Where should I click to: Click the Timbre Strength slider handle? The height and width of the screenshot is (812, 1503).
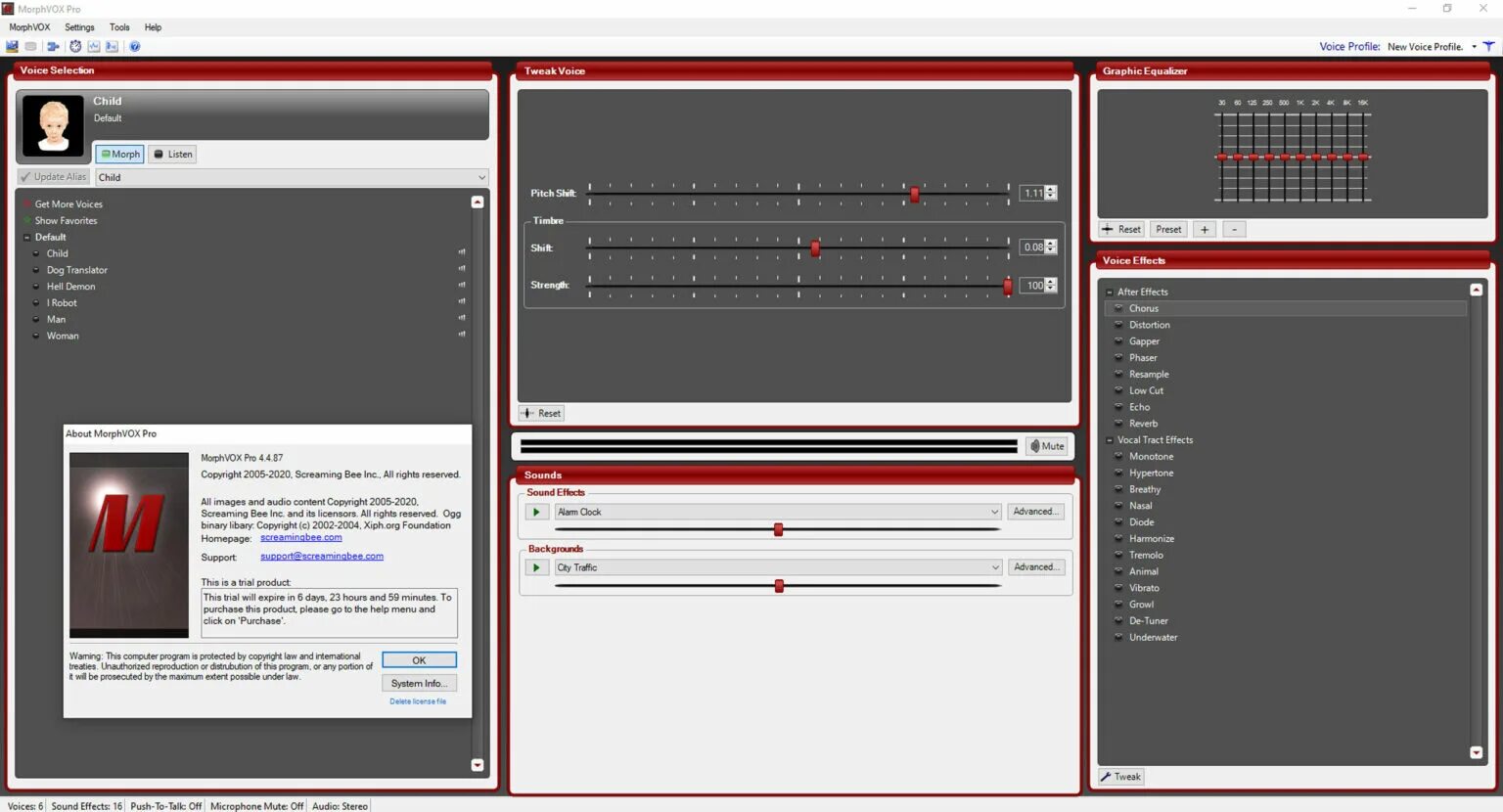[1008, 286]
